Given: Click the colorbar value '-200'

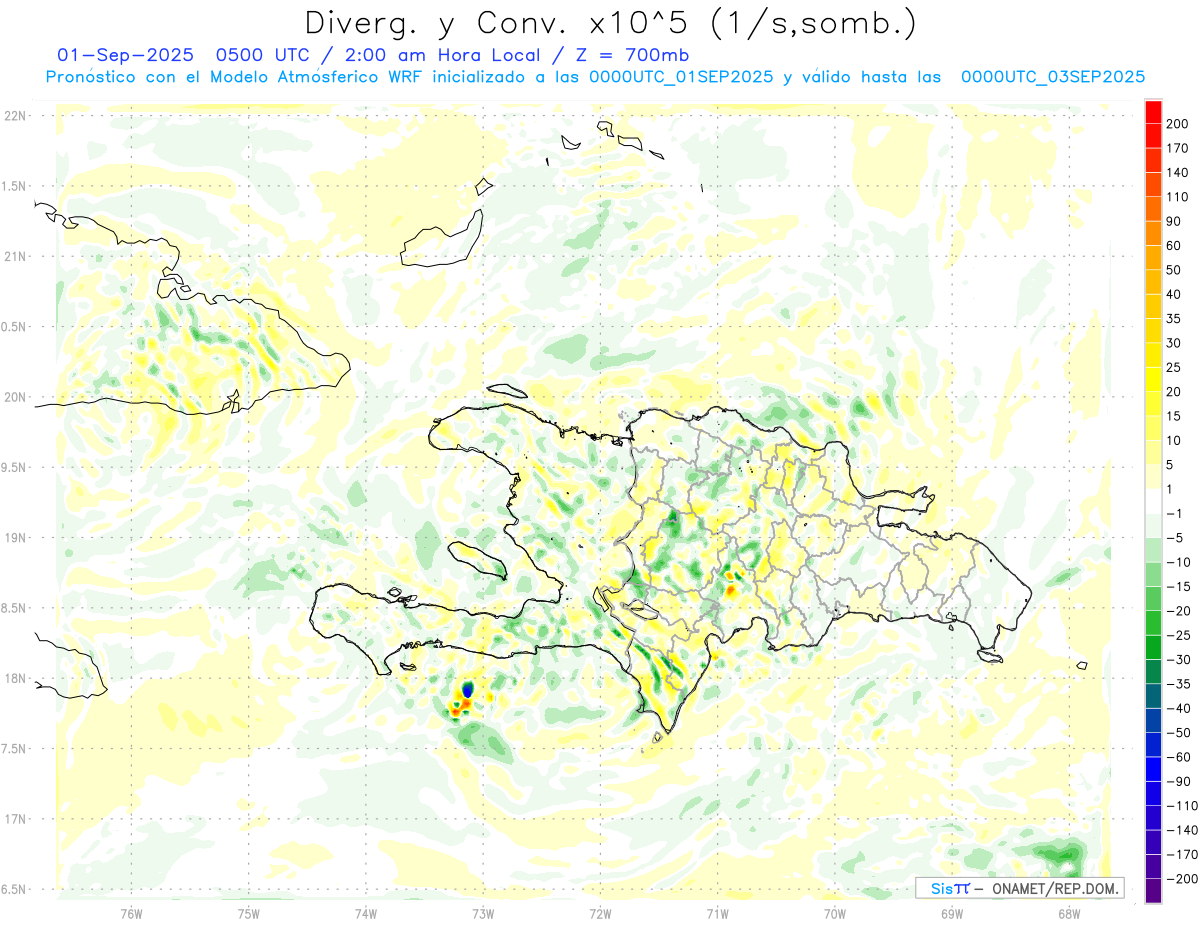Looking at the screenshot, I should pyautogui.click(x=1182, y=878).
